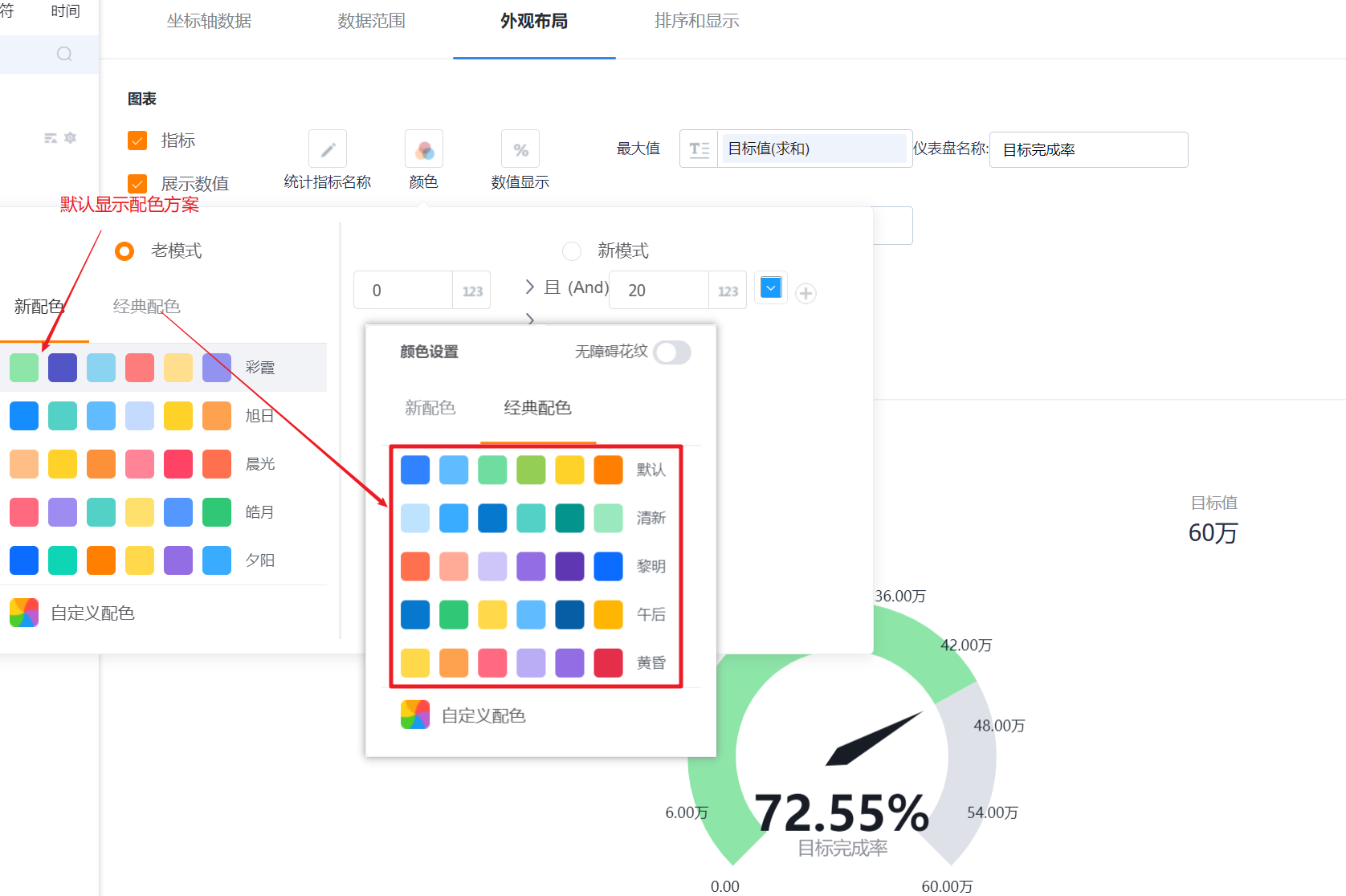Click 目标完成率 label under the gauge
This screenshot has height=896, width=1346.
click(x=842, y=848)
